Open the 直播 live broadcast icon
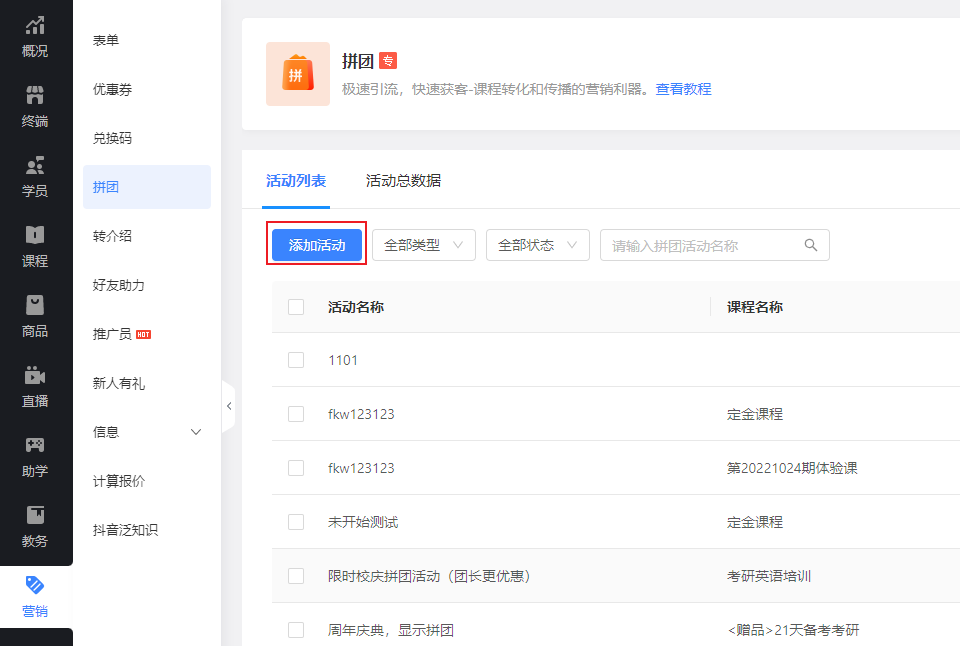This screenshot has height=646, width=960. 35,375
